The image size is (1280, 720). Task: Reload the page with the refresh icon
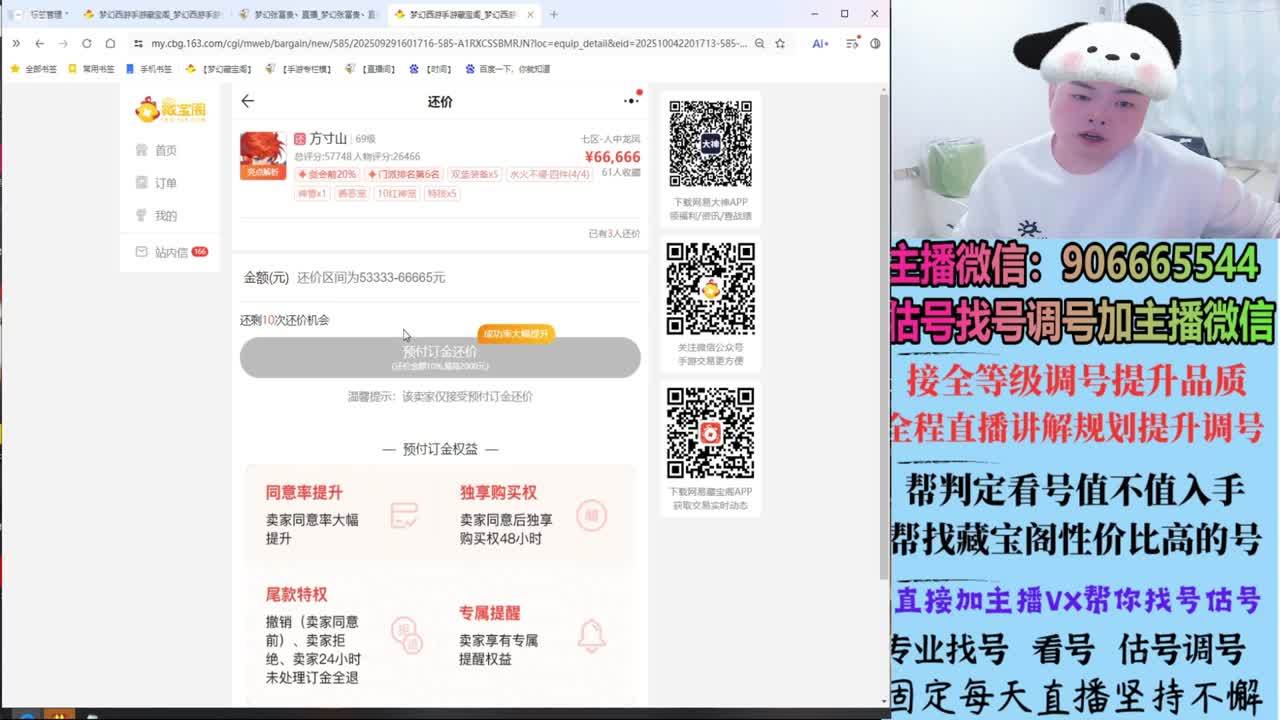(x=86, y=43)
